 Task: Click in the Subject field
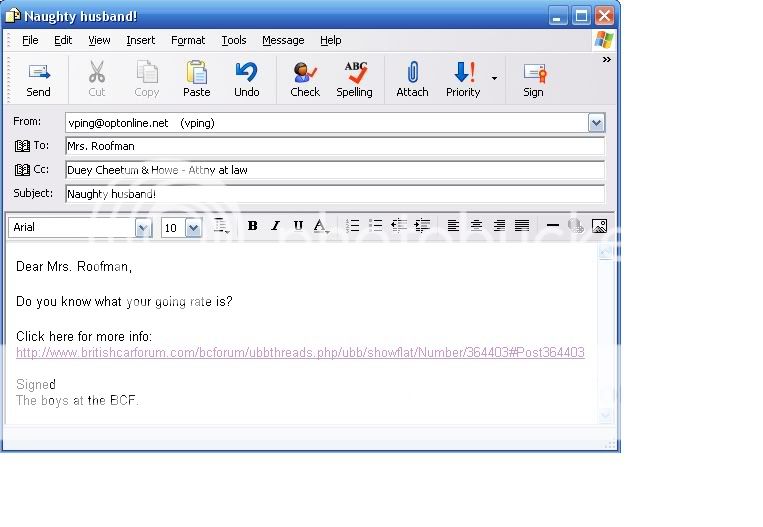click(x=334, y=194)
